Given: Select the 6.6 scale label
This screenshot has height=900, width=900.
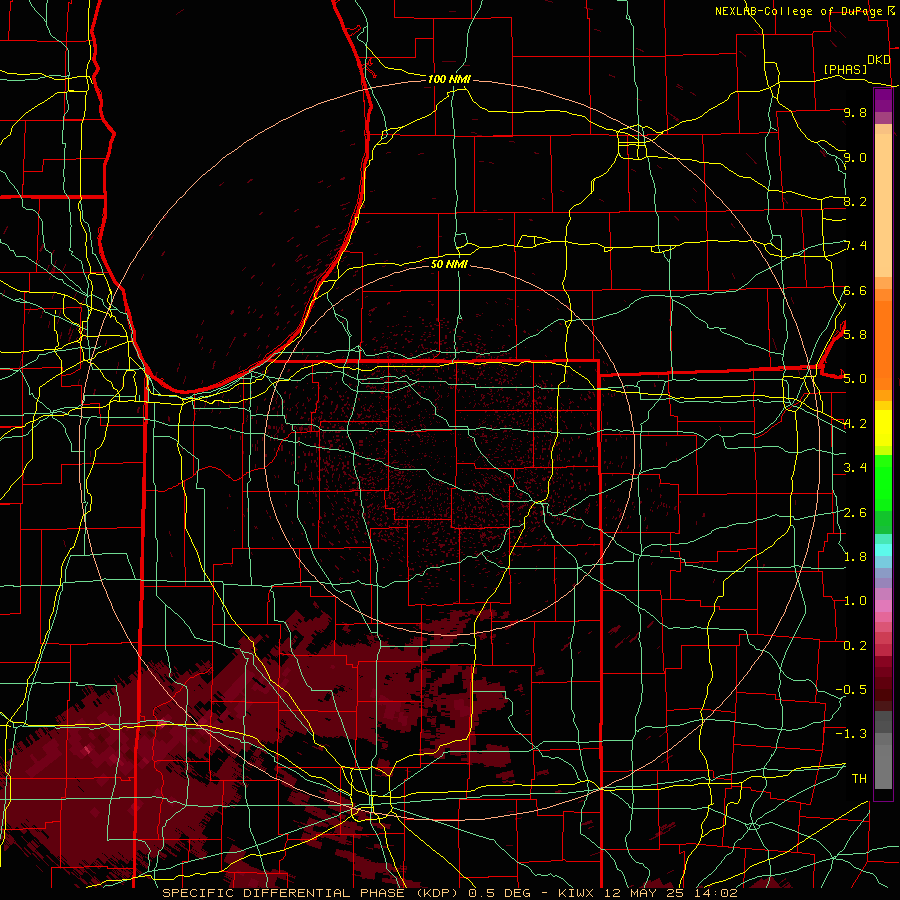Looking at the screenshot, I should tap(855, 290).
